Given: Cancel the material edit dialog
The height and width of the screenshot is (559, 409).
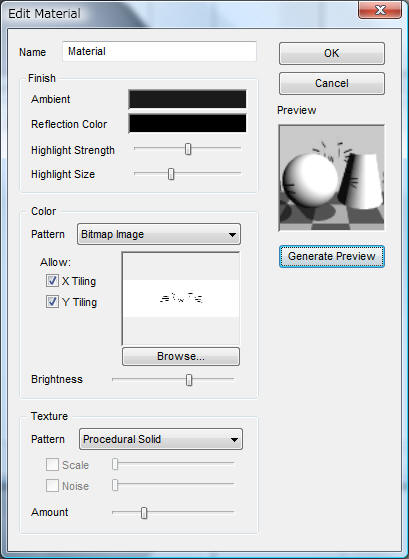Looking at the screenshot, I should pos(332,83).
